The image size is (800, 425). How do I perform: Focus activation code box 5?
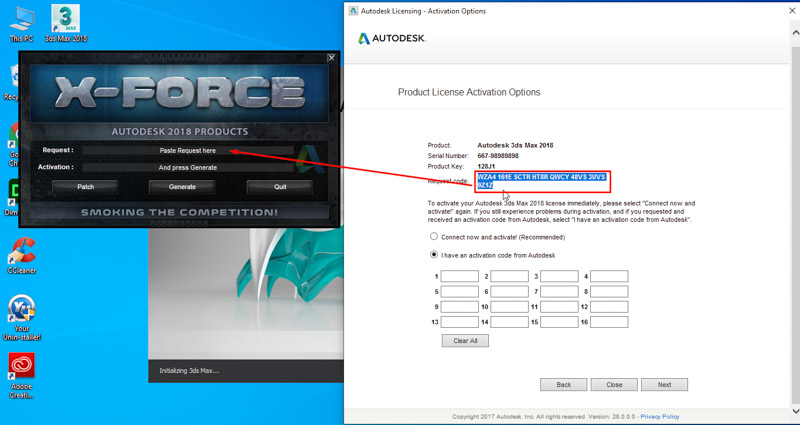[460, 292]
